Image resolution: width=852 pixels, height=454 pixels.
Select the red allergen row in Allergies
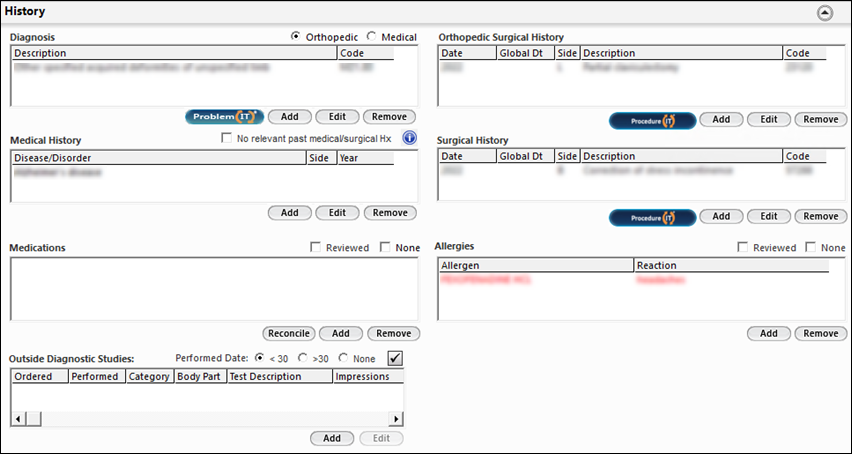[634, 280]
